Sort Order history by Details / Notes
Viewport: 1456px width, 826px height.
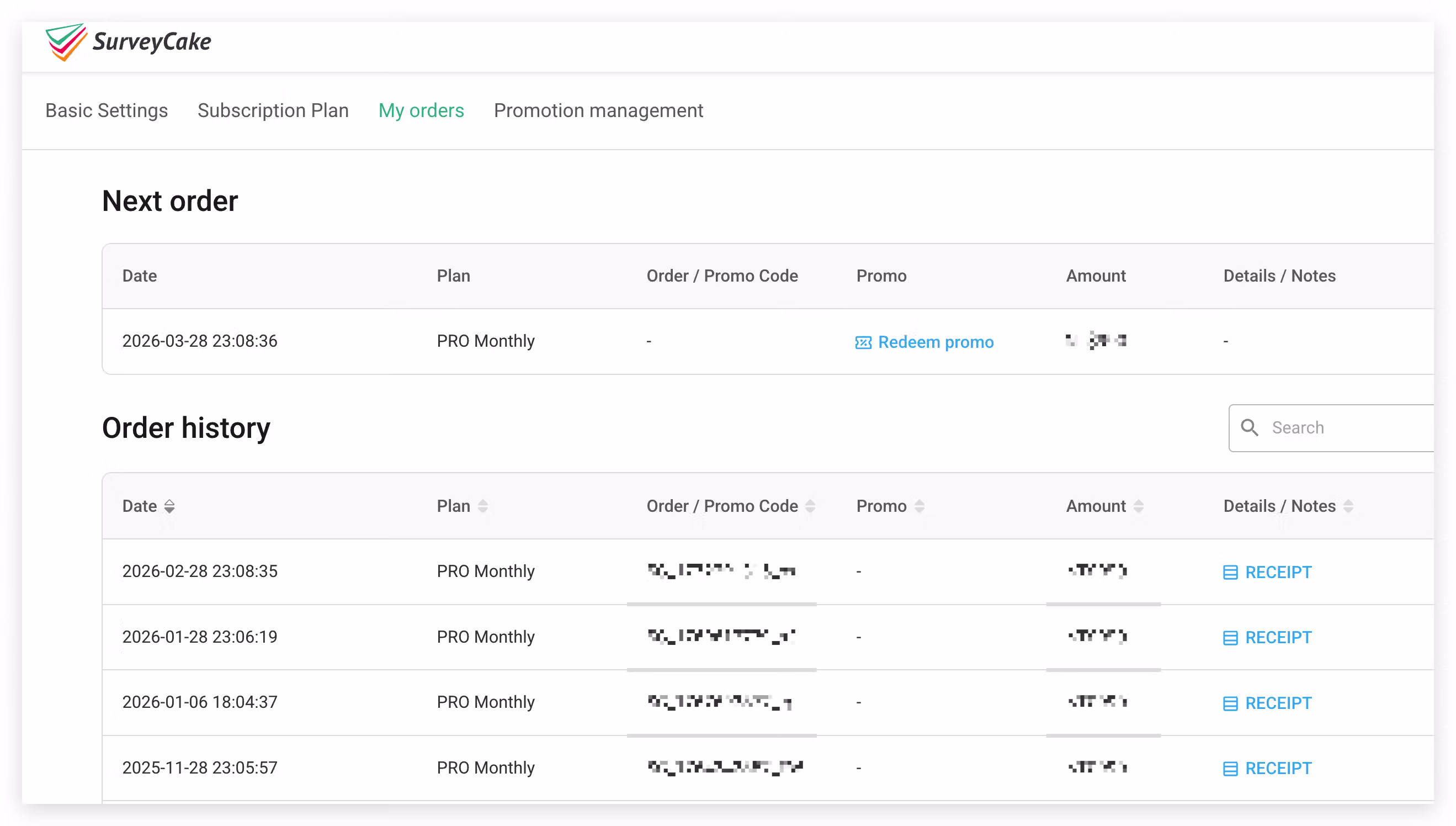click(x=1348, y=506)
